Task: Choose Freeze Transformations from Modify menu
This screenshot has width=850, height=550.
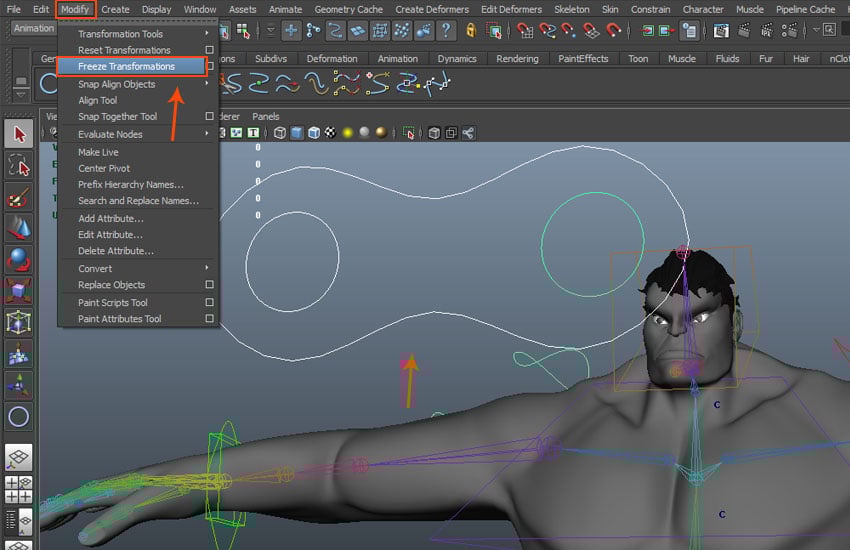Action: [x=126, y=66]
